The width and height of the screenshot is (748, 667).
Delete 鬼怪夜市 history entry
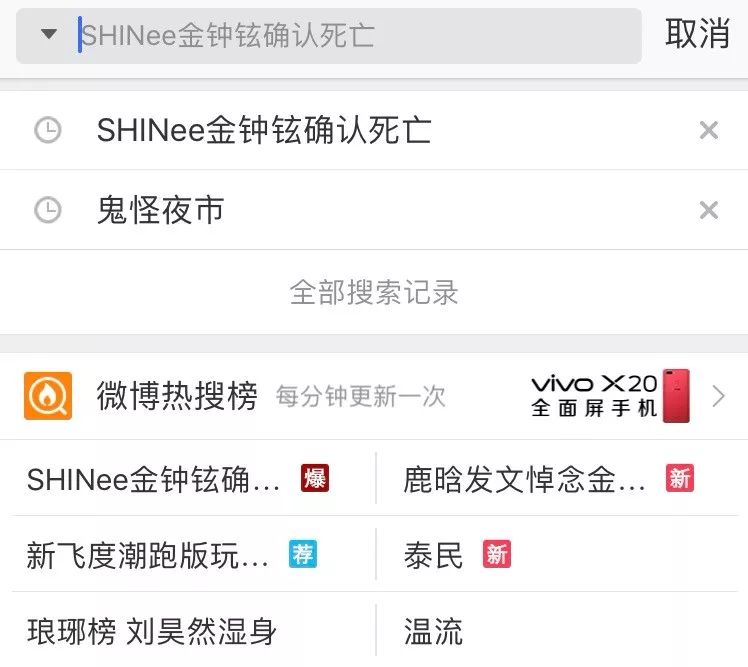coord(708,210)
